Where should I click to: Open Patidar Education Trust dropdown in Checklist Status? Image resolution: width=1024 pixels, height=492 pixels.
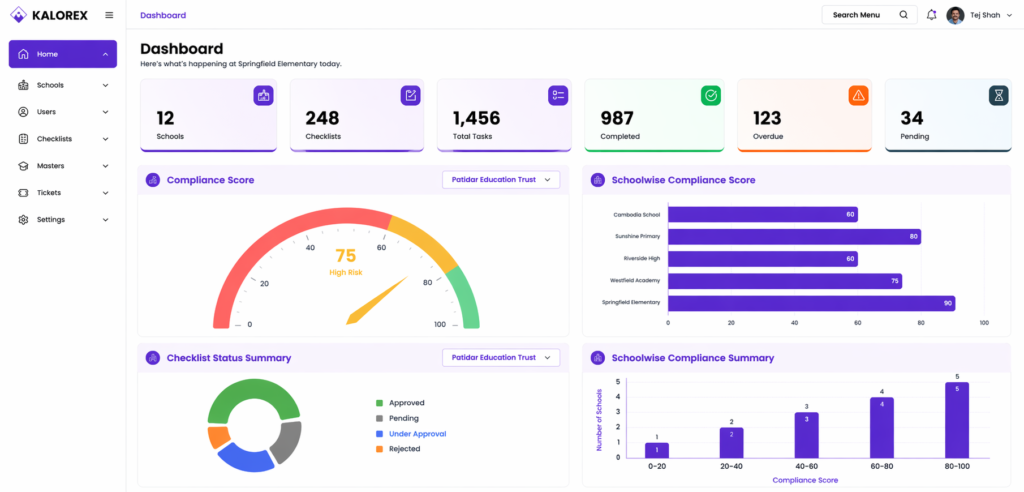[x=501, y=357]
